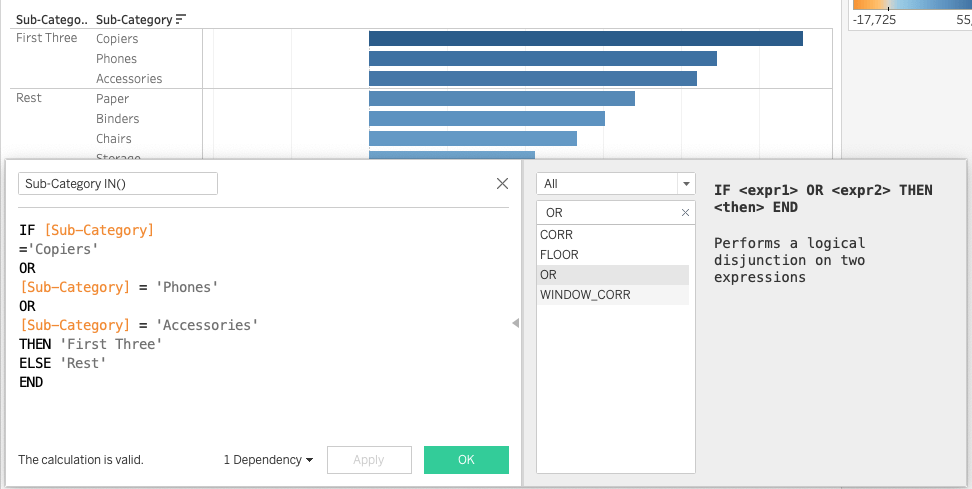Collapse the function reference pane arrow
Image resolution: width=972 pixels, height=489 pixels.
click(x=516, y=323)
